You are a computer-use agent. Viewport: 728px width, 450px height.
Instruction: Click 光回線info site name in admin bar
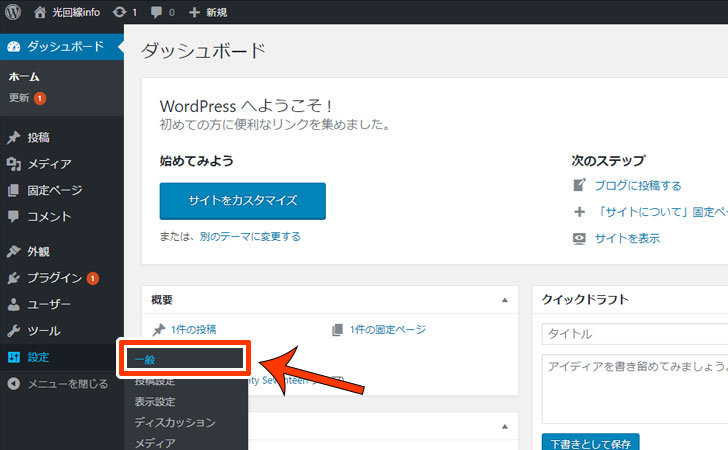tap(76, 13)
